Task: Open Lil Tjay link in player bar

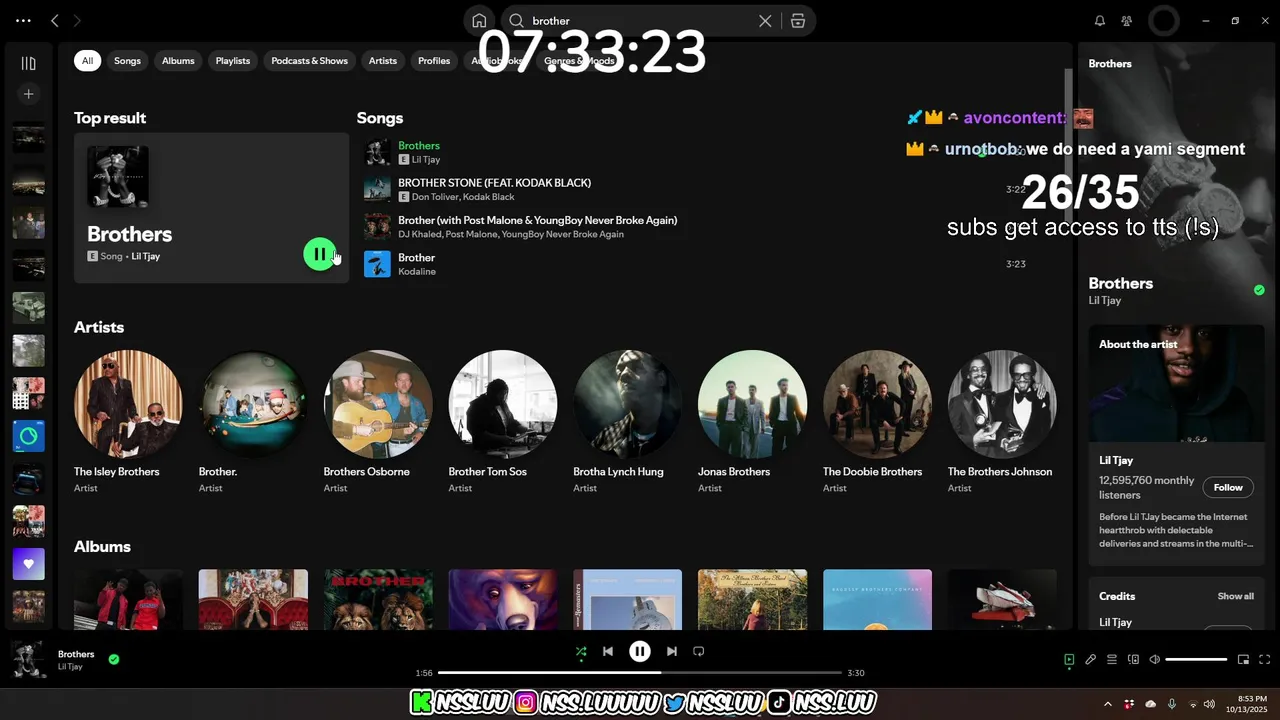Action: click(x=70, y=667)
